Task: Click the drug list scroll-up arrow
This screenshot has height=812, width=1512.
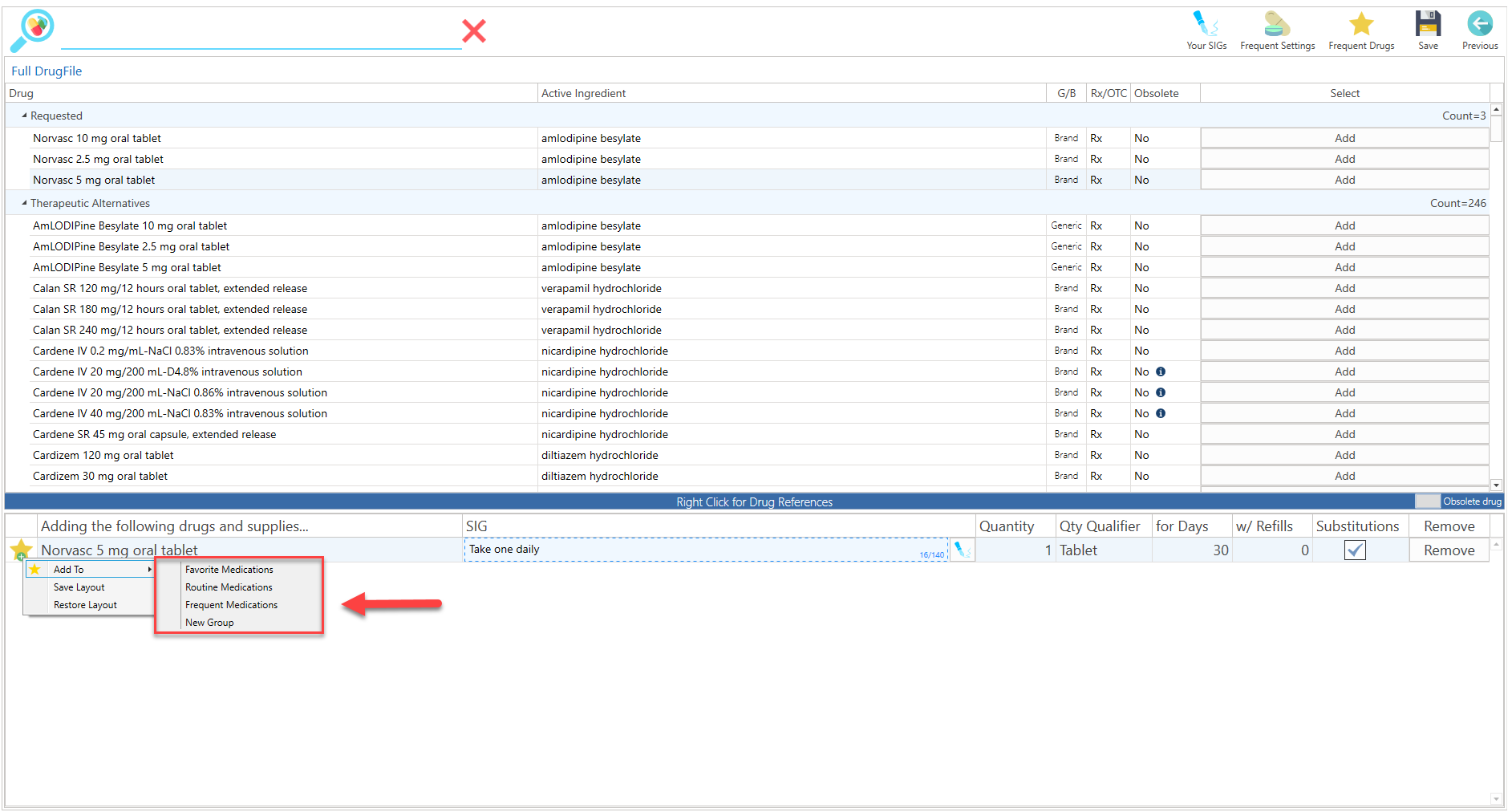Action: point(1496,109)
